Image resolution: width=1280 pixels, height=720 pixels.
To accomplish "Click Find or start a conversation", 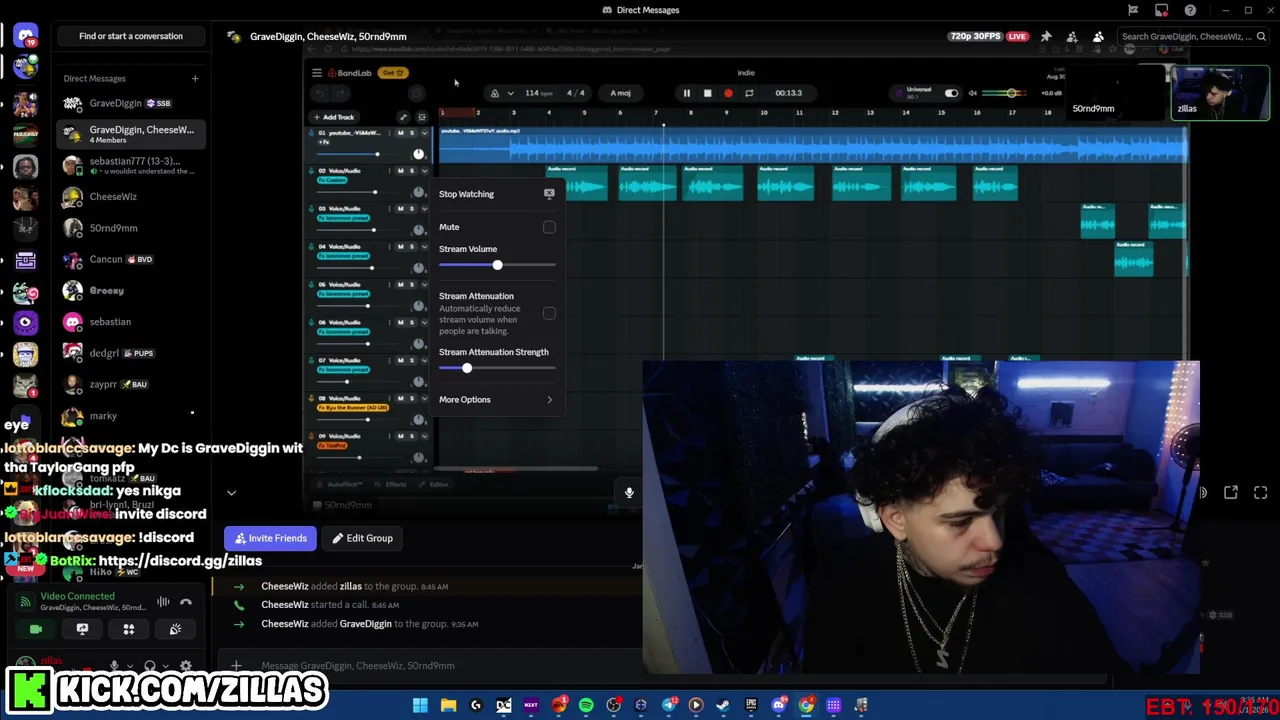I will pyautogui.click(x=131, y=36).
